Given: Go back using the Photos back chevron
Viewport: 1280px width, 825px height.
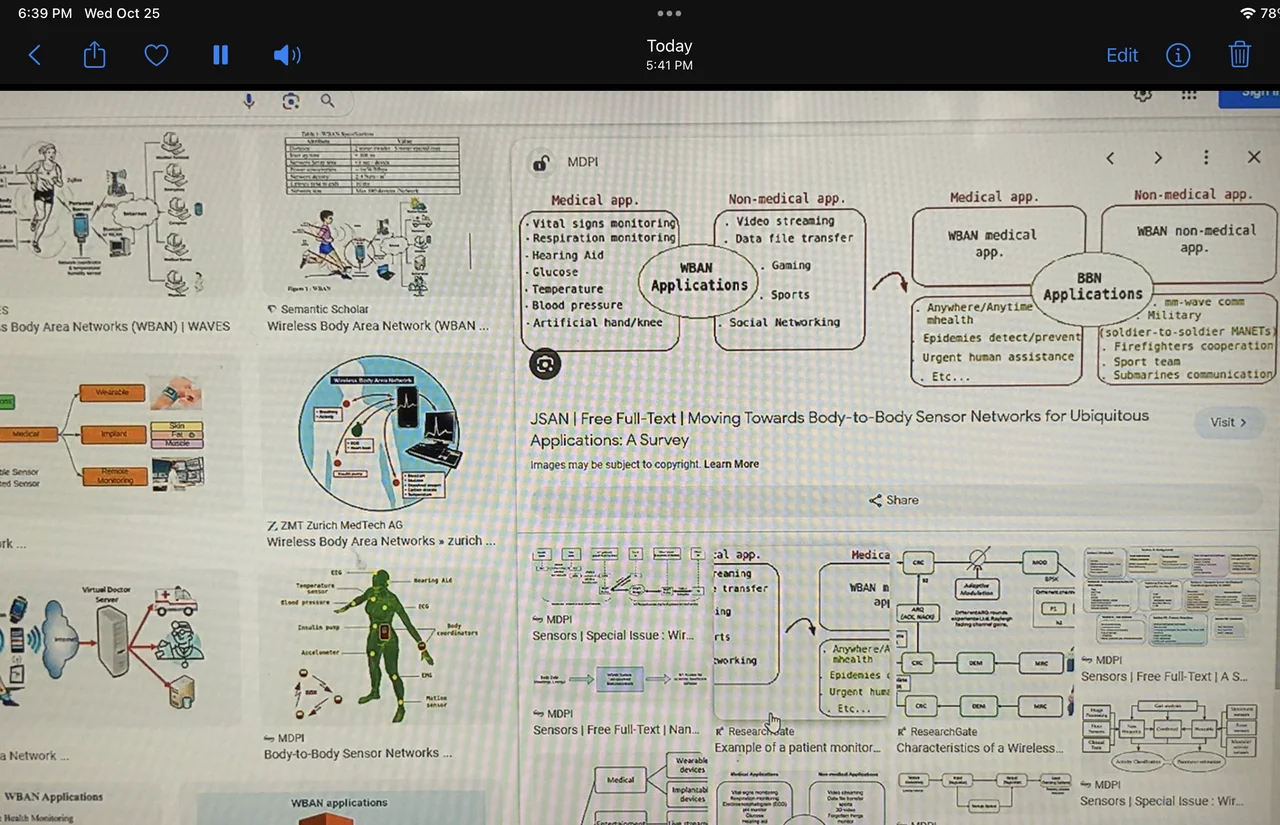Looking at the screenshot, I should point(35,55).
